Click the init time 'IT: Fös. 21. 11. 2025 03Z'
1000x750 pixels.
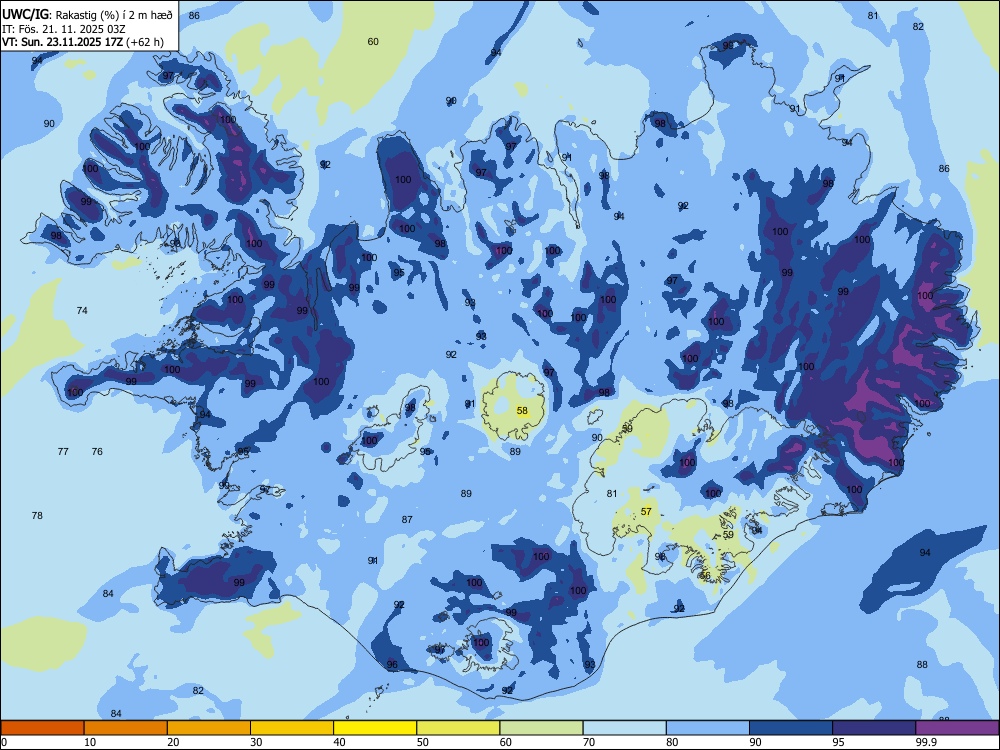coord(64,29)
